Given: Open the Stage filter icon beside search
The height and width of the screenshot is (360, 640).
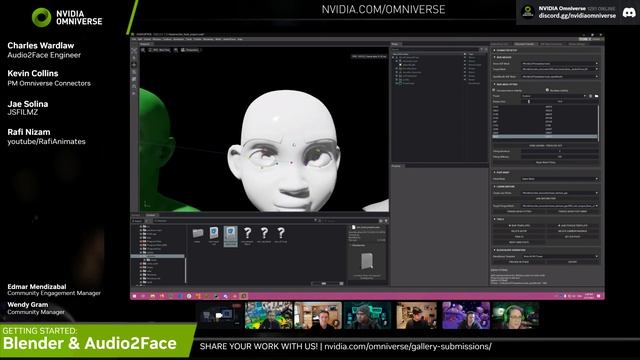Looking at the screenshot, I should click(482, 49).
